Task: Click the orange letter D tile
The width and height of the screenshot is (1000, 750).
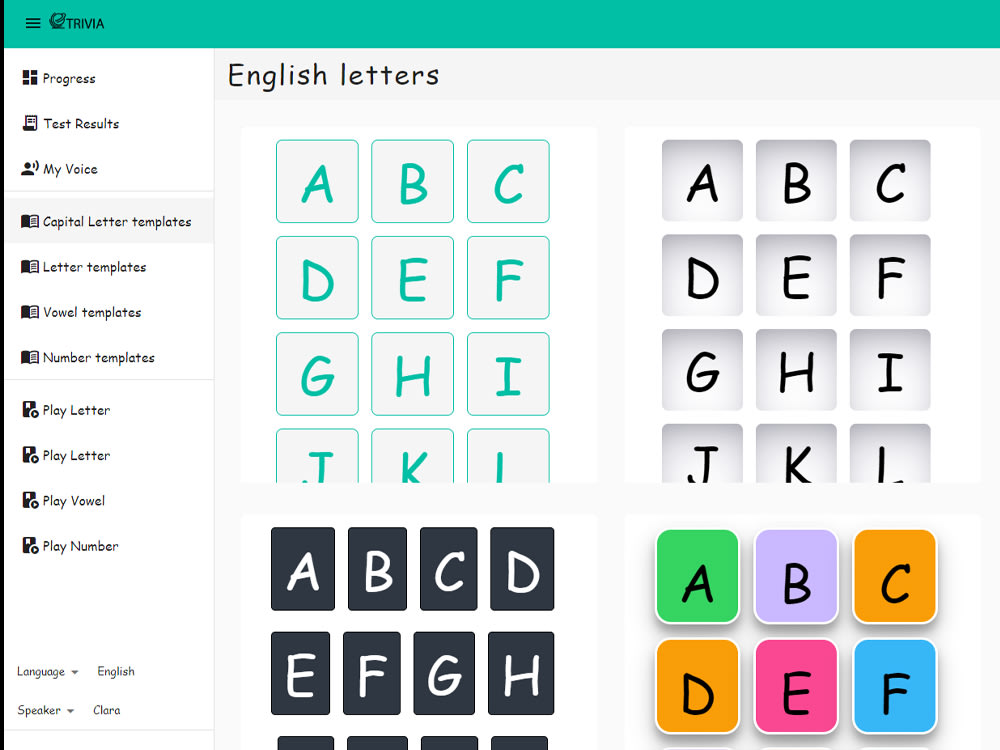Action: point(698,686)
